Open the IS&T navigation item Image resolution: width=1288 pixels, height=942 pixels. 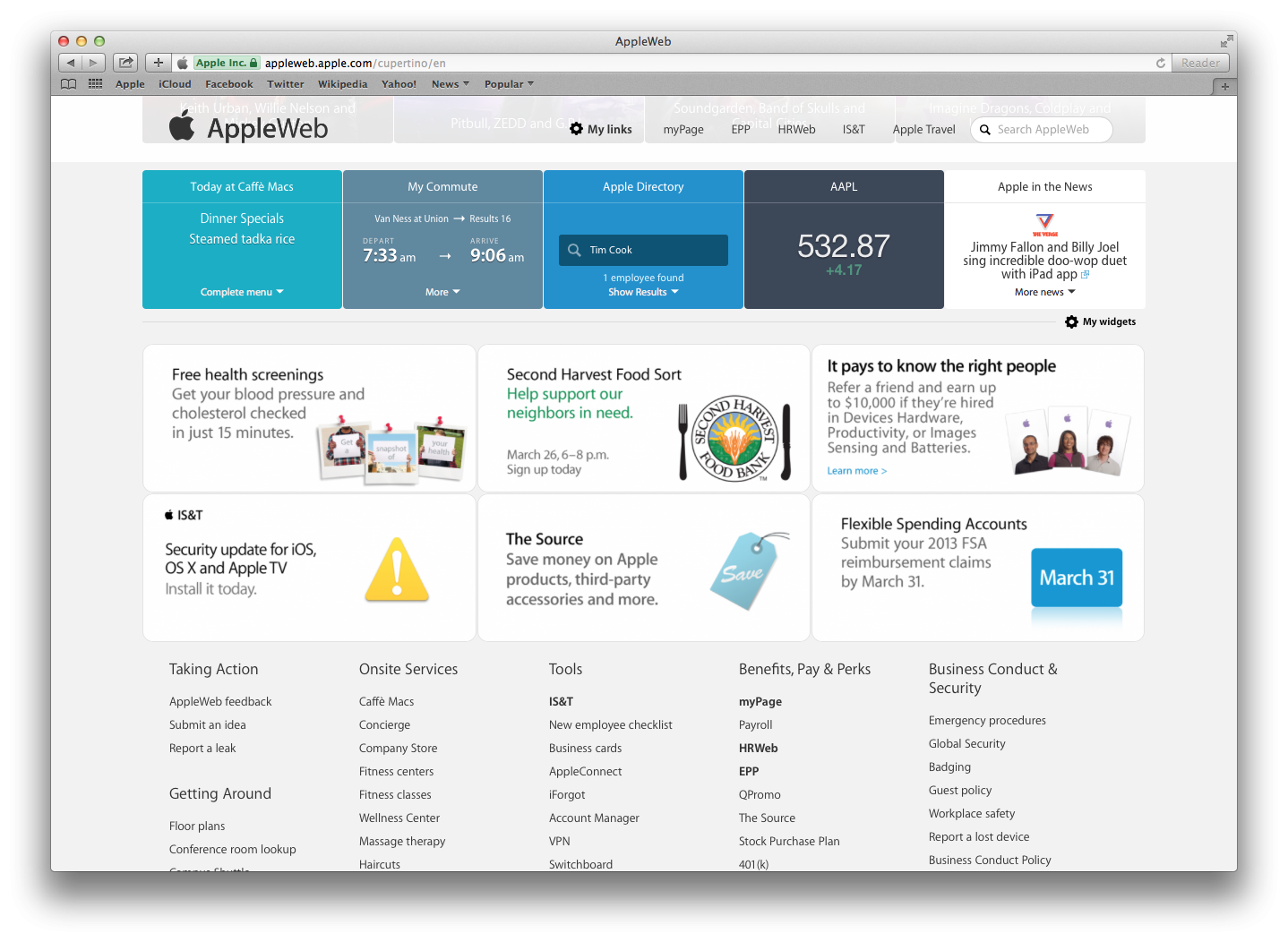coord(854,130)
